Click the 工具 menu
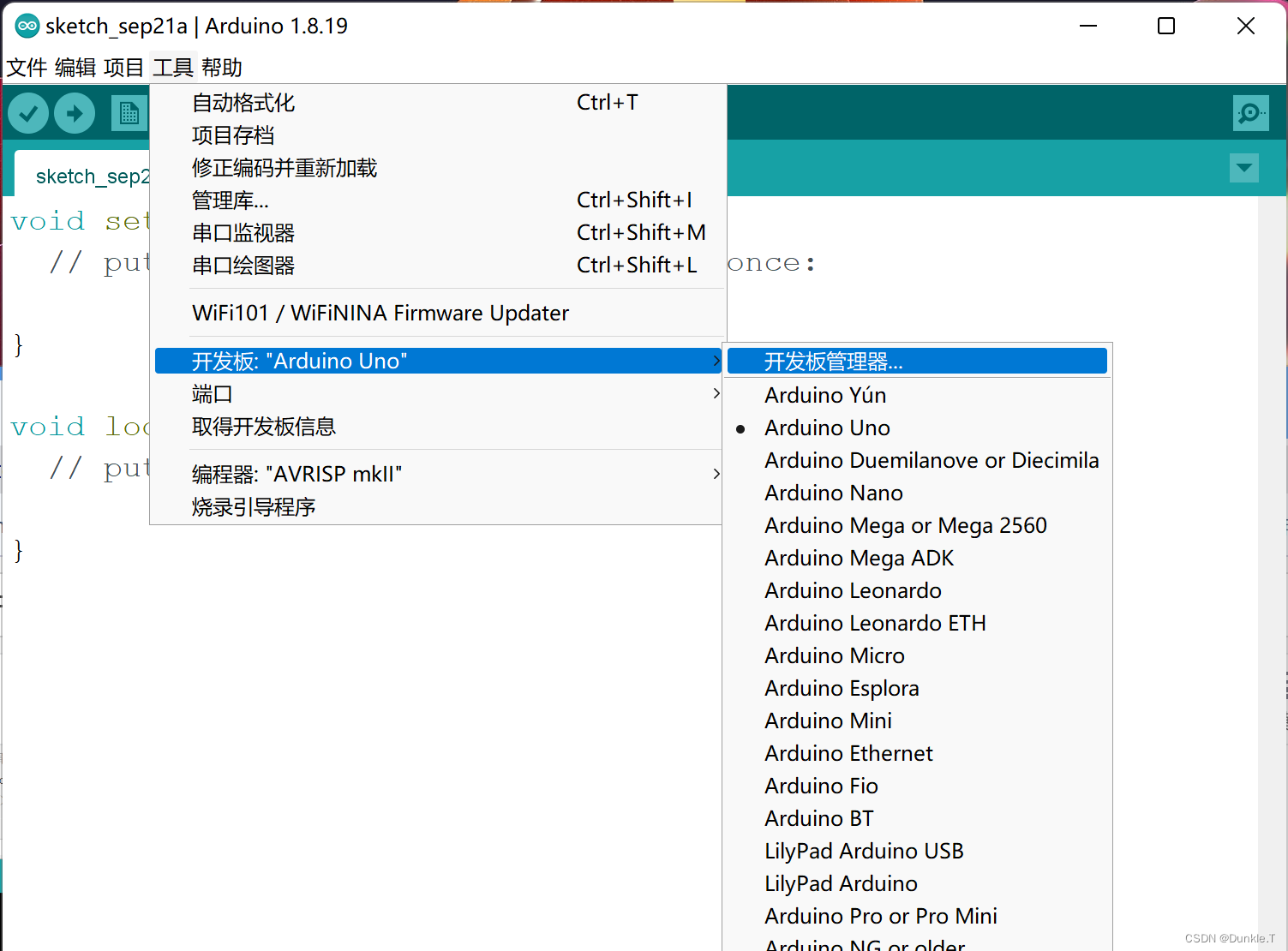This screenshot has height=951, width=1288. click(173, 67)
